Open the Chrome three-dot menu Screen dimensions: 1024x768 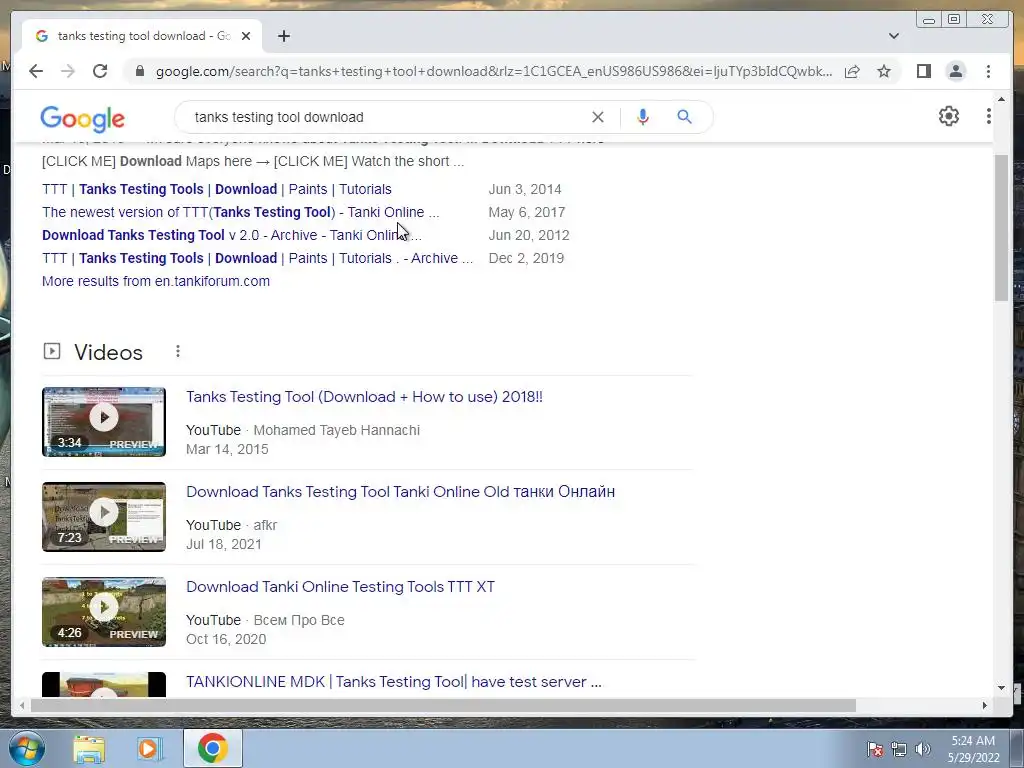[988, 71]
